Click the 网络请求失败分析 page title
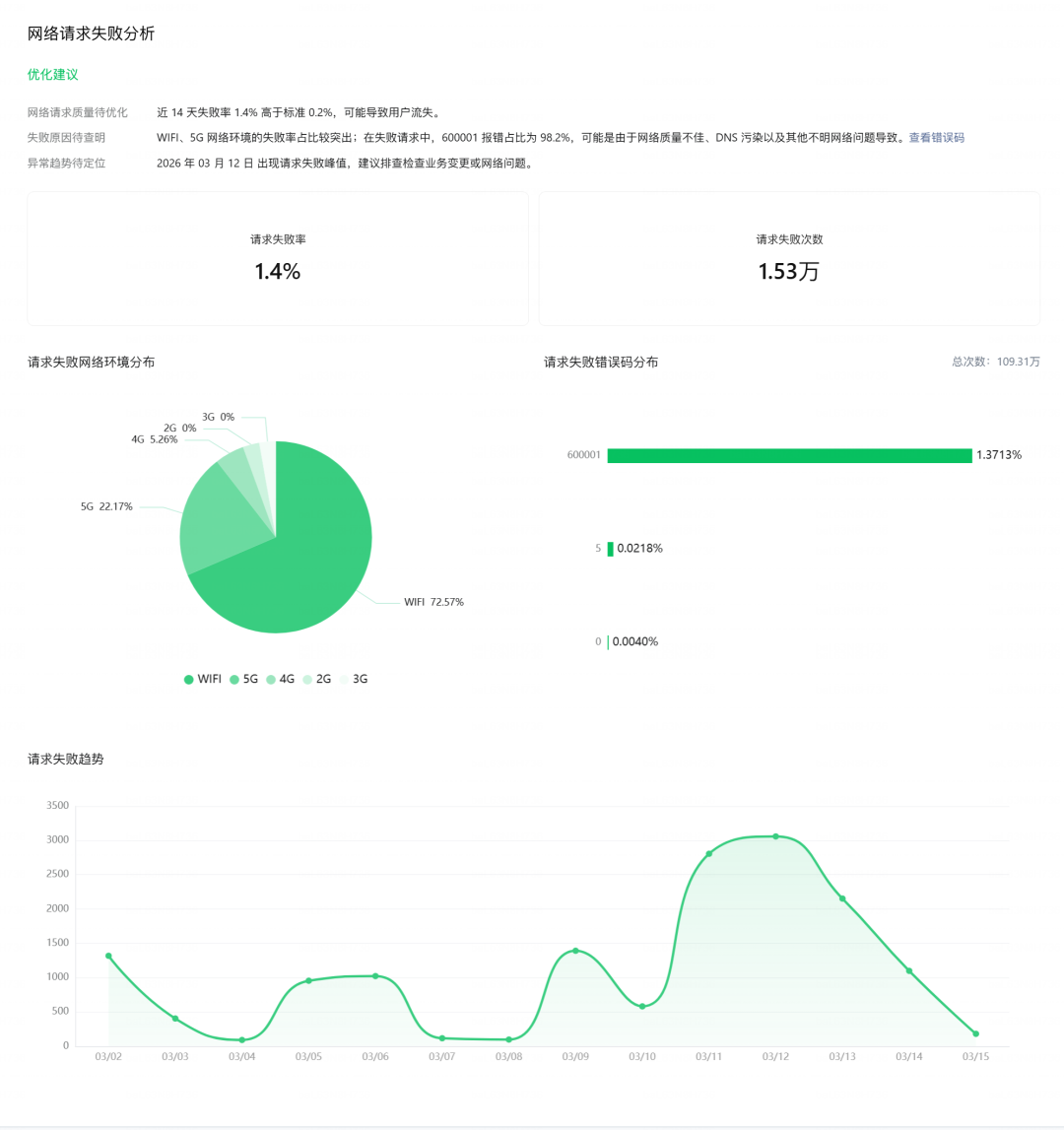This screenshot has height=1130, width=1064. click(91, 33)
